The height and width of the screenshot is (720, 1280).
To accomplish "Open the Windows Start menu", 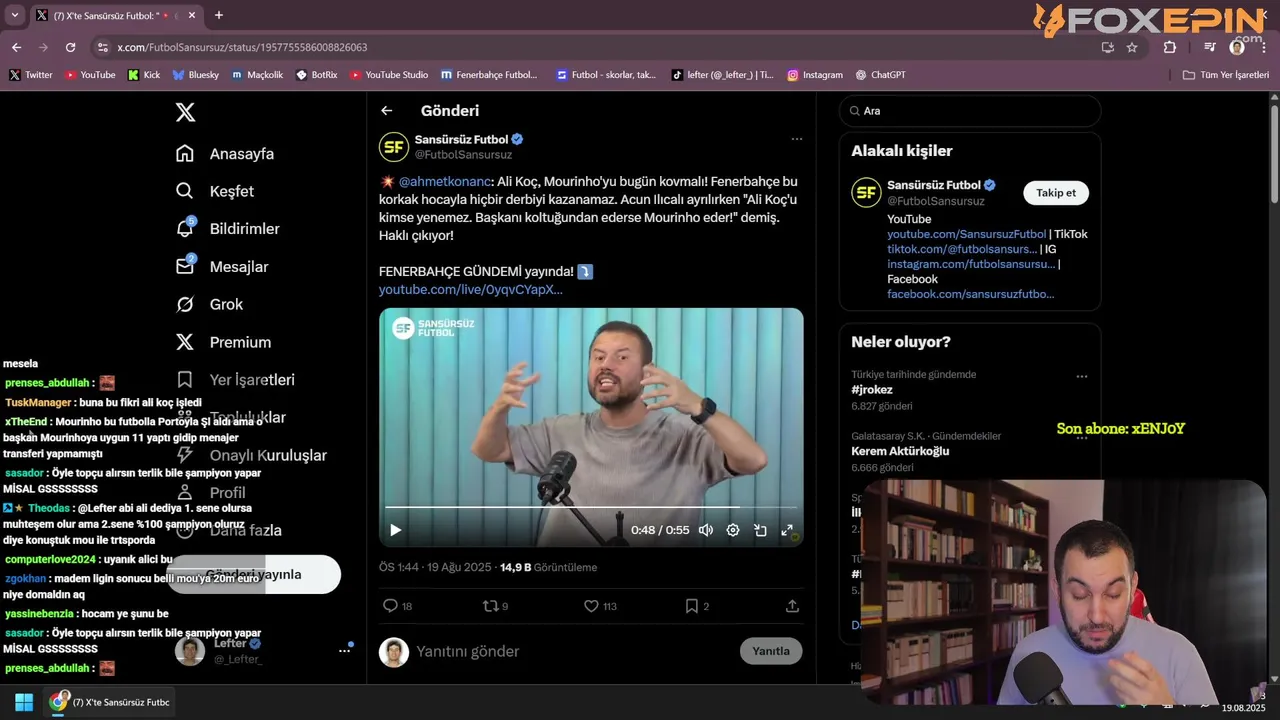I will pyautogui.click(x=23, y=702).
